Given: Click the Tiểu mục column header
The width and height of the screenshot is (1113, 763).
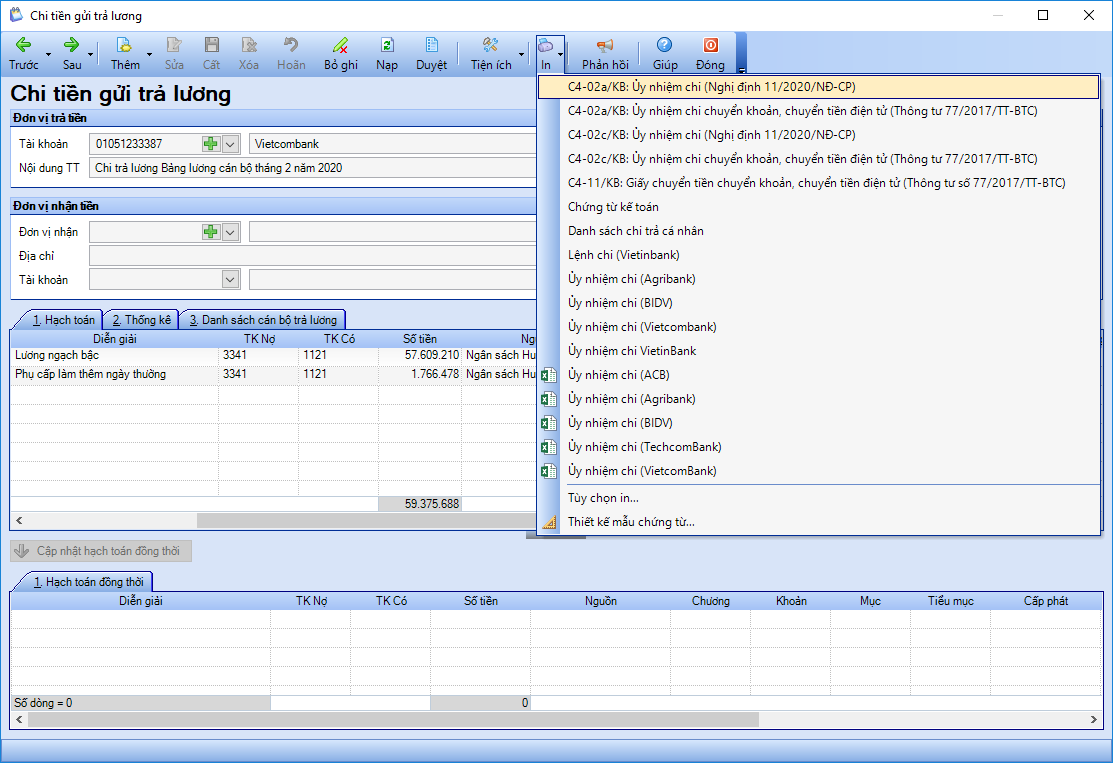Looking at the screenshot, I should click(x=950, y=601).
